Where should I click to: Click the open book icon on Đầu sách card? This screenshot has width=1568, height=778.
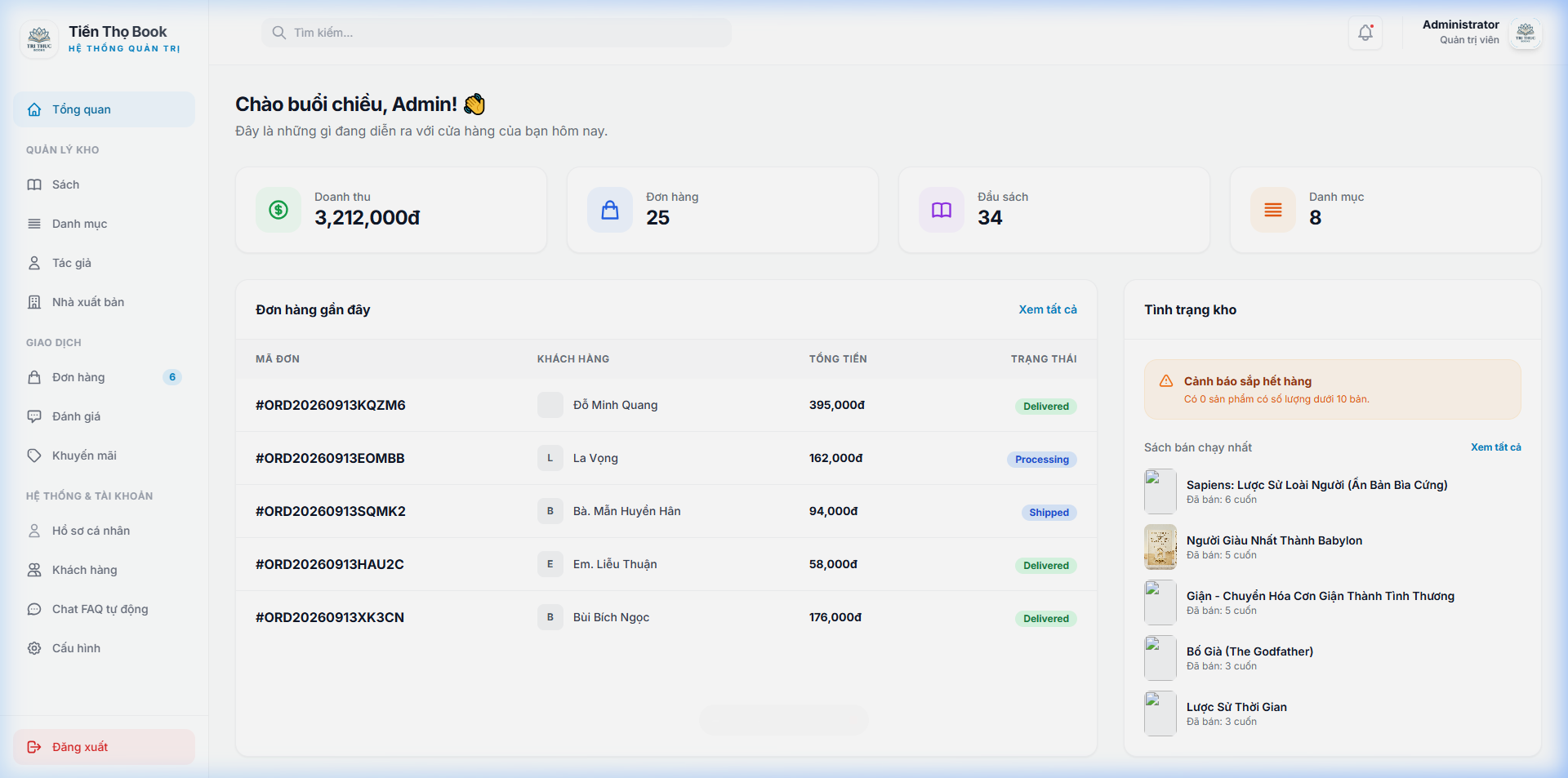click(x=942, y=210)
